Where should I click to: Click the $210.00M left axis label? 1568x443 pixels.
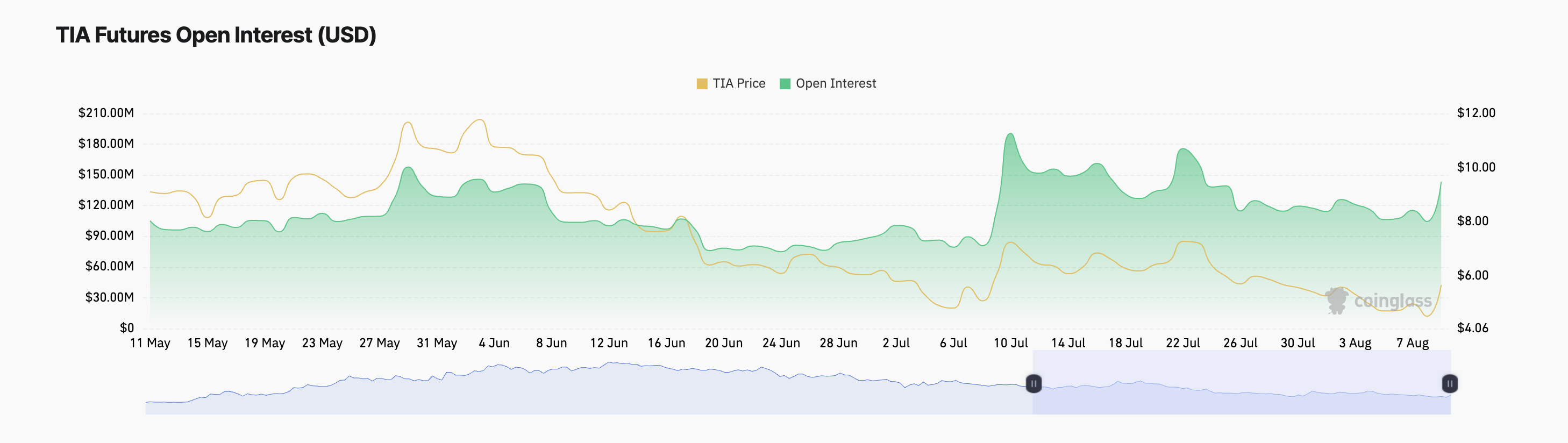coord(106,112)
